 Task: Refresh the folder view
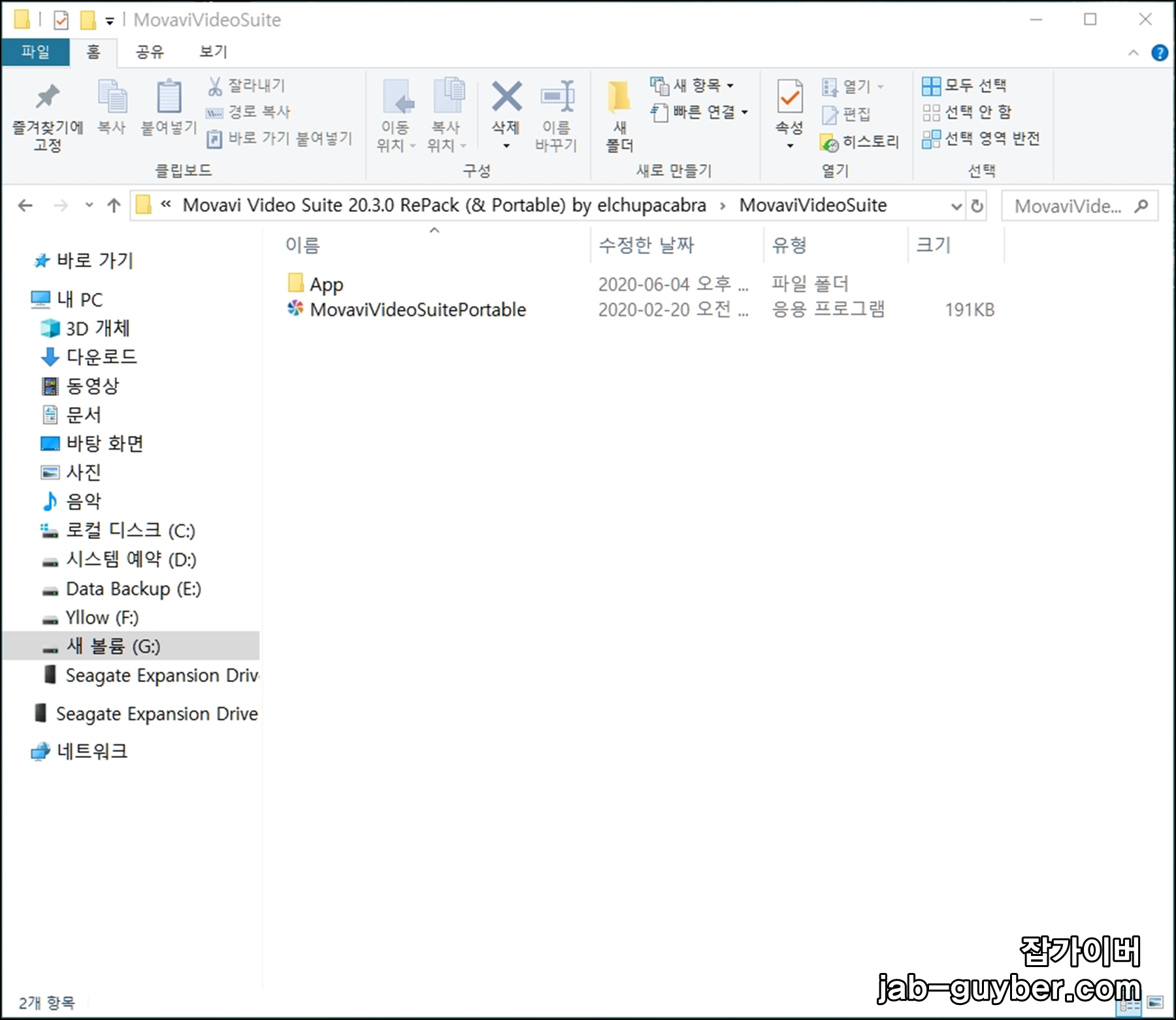tap(977, 206)
